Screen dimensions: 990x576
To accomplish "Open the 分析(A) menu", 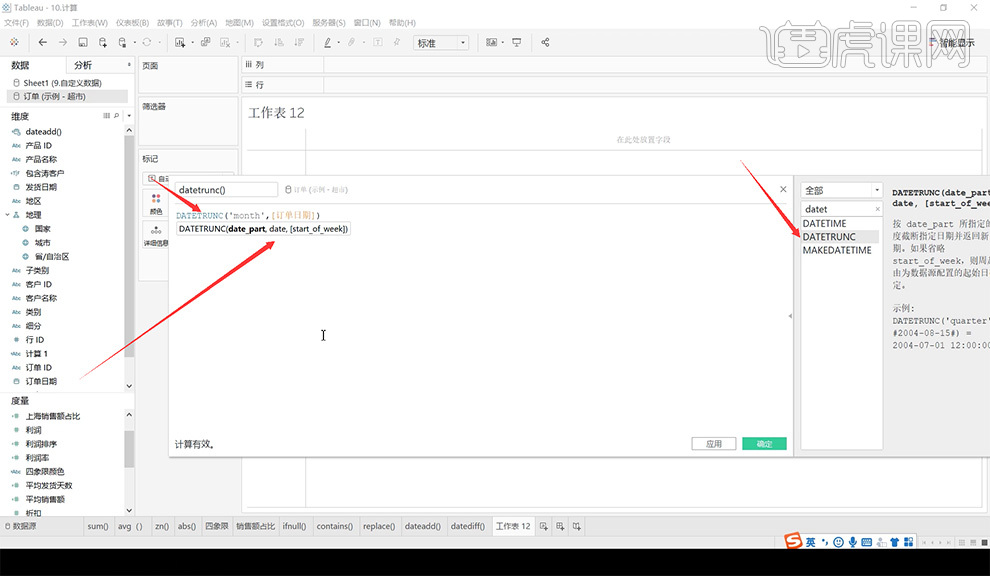I will 203,23.
